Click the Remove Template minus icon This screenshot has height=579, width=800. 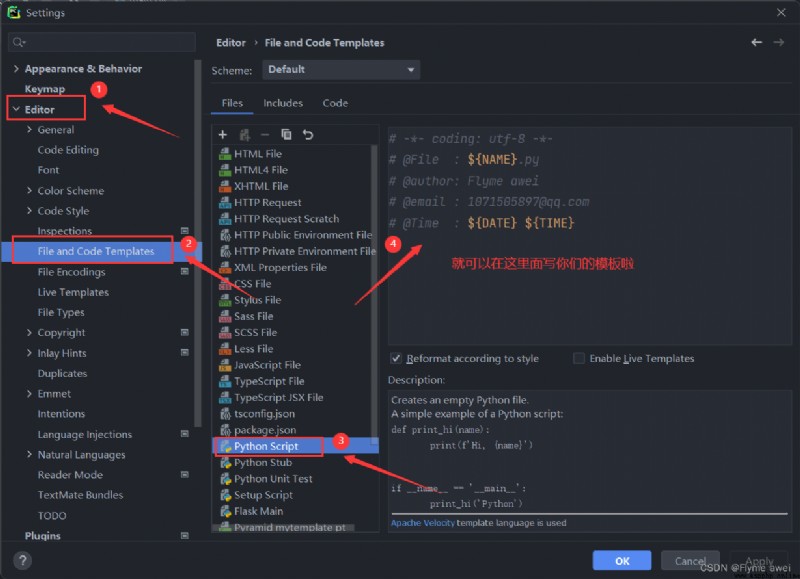coord(265,135)
